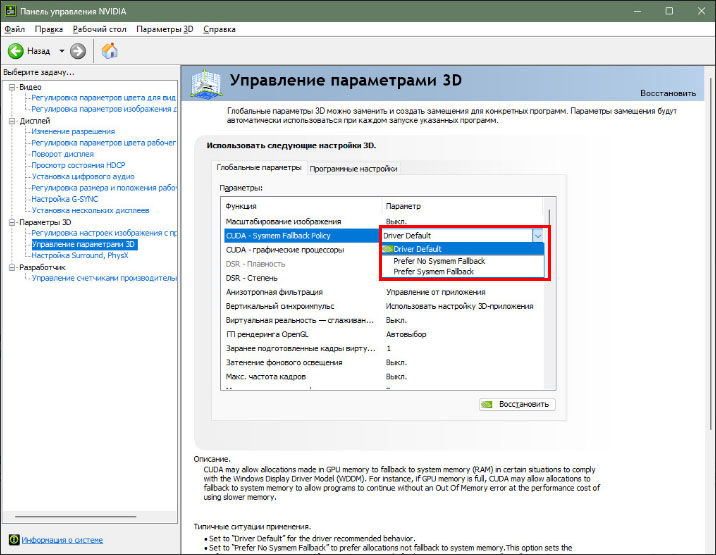Switch to Глобальные параметры tab
This screenshot has width=716, height=555.
[259, 168]
